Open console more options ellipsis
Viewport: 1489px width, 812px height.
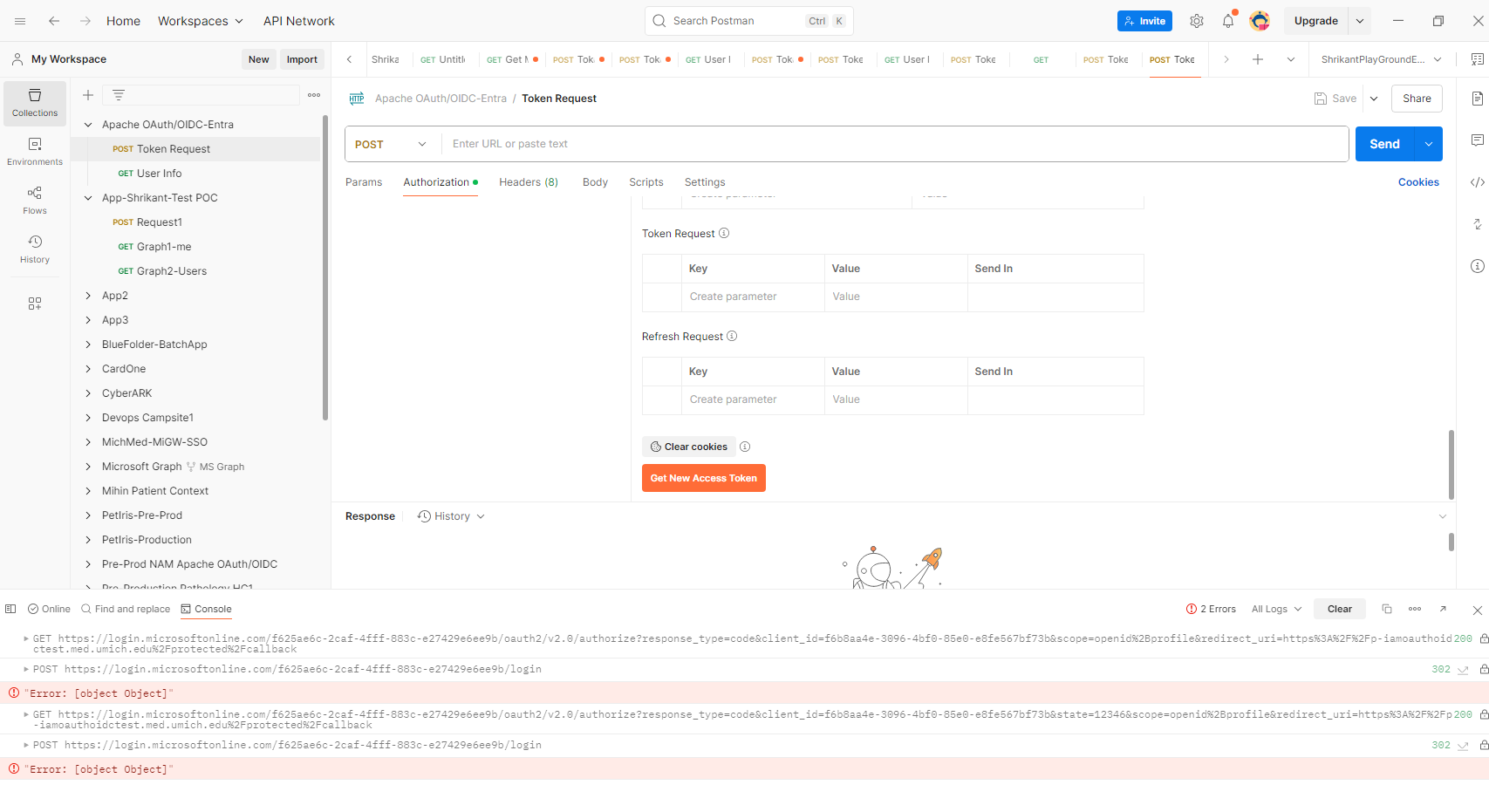point(1415,609)
